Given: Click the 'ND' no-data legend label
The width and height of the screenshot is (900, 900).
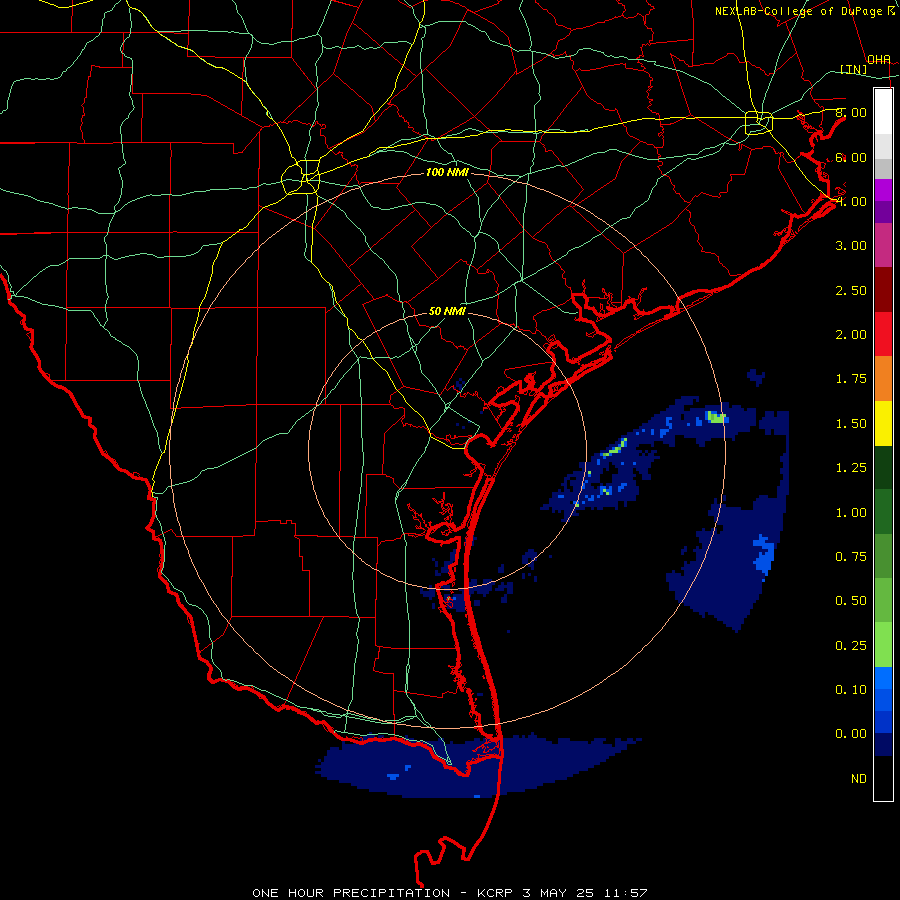Looking at the screenshot, I should click(859, 779).
